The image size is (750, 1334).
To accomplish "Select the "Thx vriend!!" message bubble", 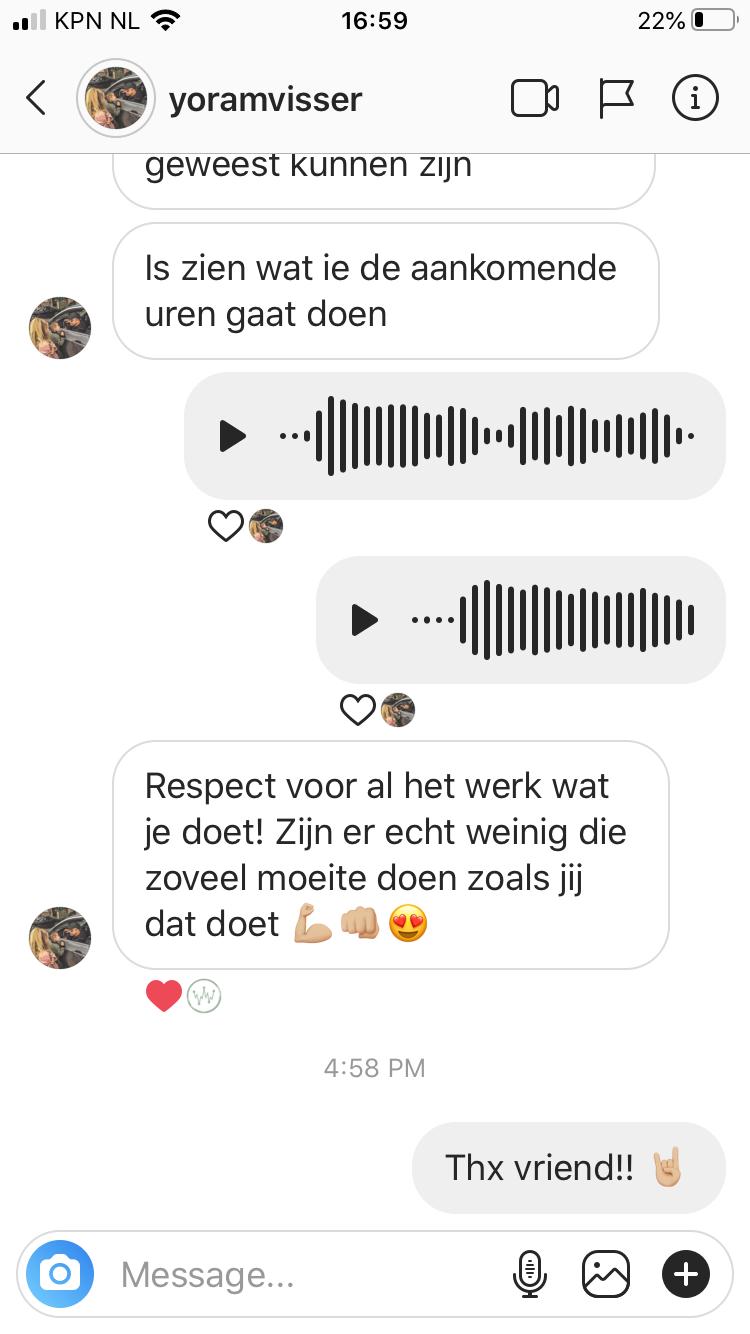I will point(568,1168).
